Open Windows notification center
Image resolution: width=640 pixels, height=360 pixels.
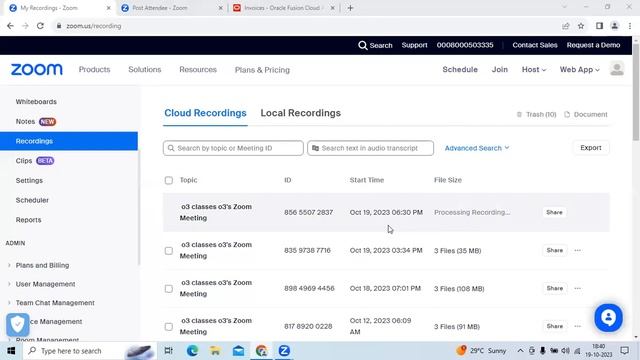[624, 351]
